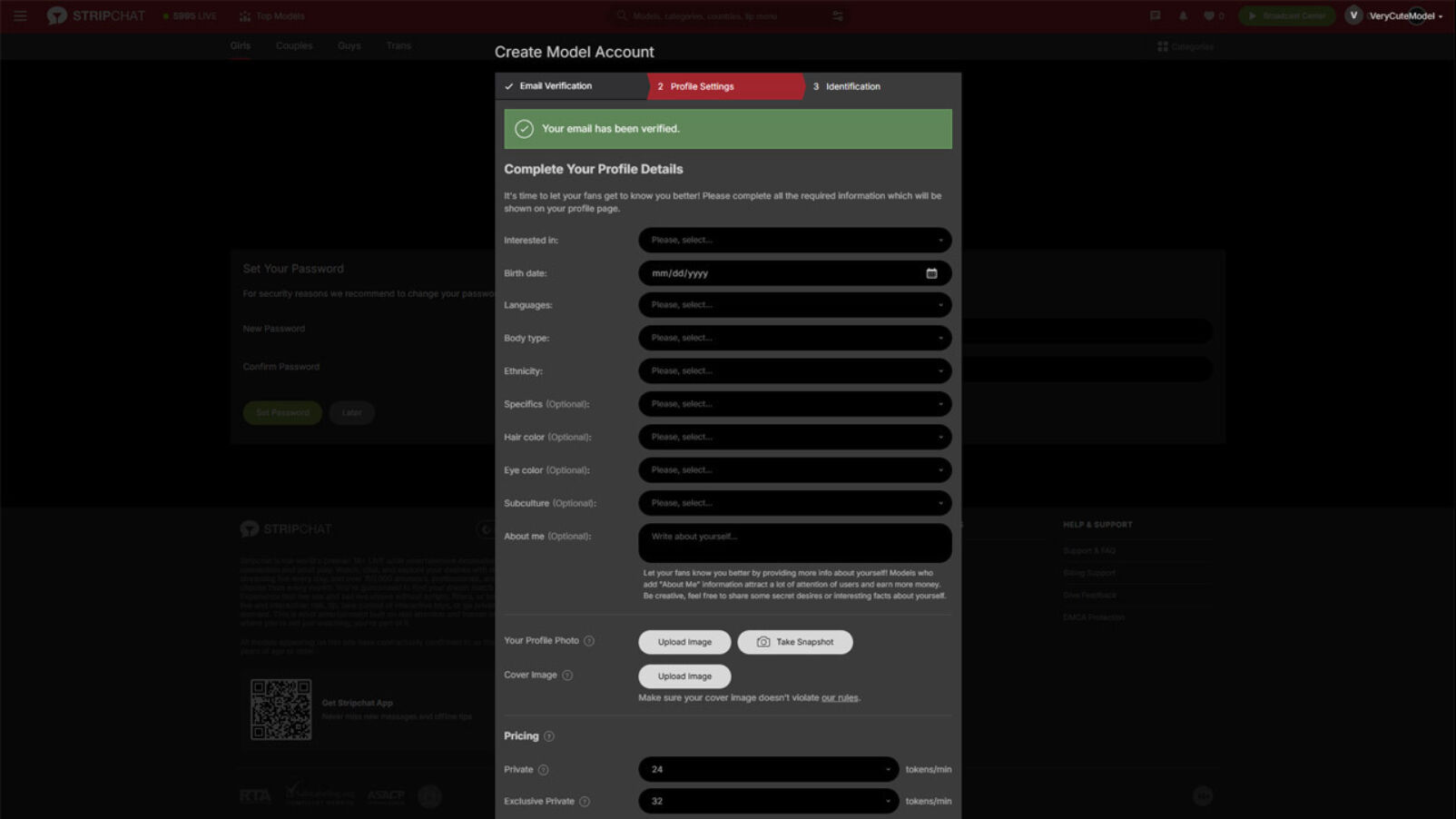The width and height of the screenshot is (1456, 819).
Task: Click into the About me text area
Action: click(x=794, y=543)
